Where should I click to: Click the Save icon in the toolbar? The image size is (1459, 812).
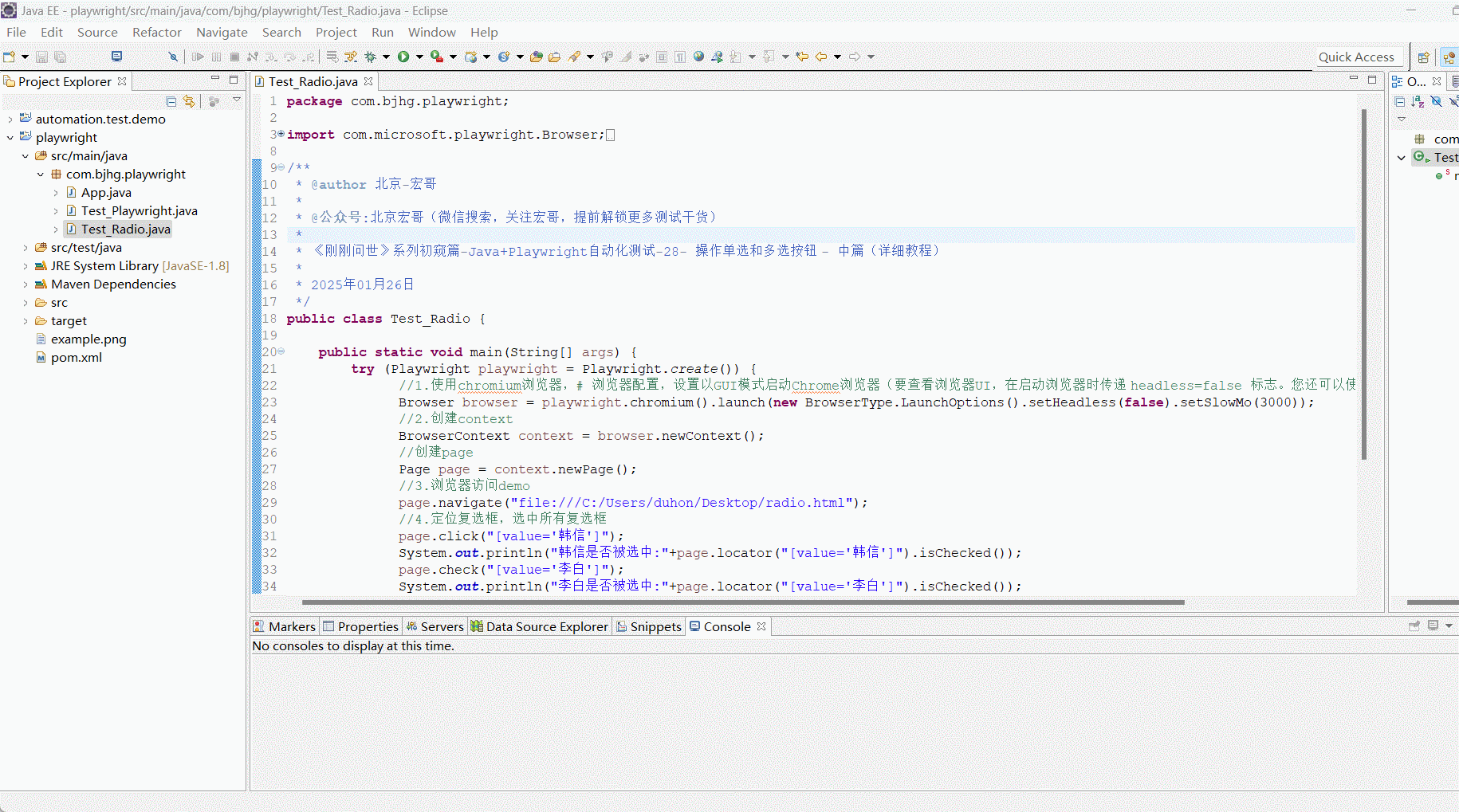pos(42,57)
